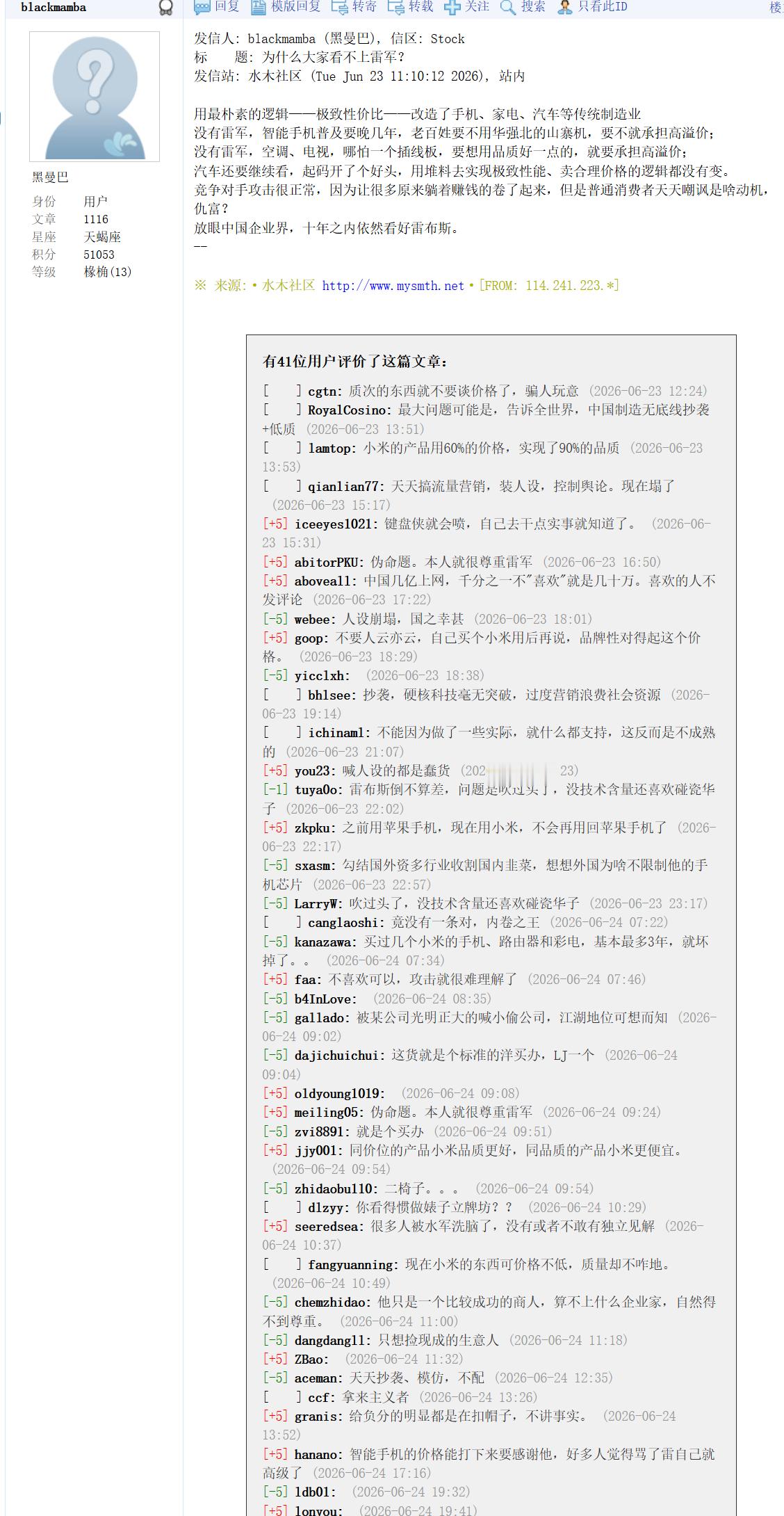784x1516 pixels.
Task: Click commenter name granis
Action: coord(316,1417)
